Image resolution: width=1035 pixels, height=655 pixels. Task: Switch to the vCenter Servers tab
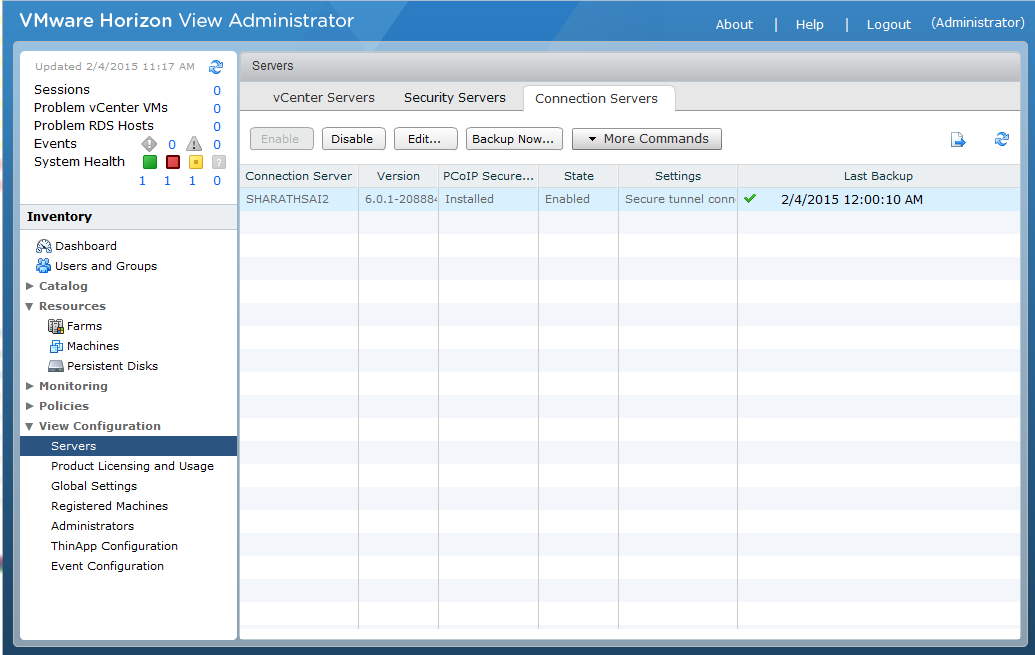(324, 97)
